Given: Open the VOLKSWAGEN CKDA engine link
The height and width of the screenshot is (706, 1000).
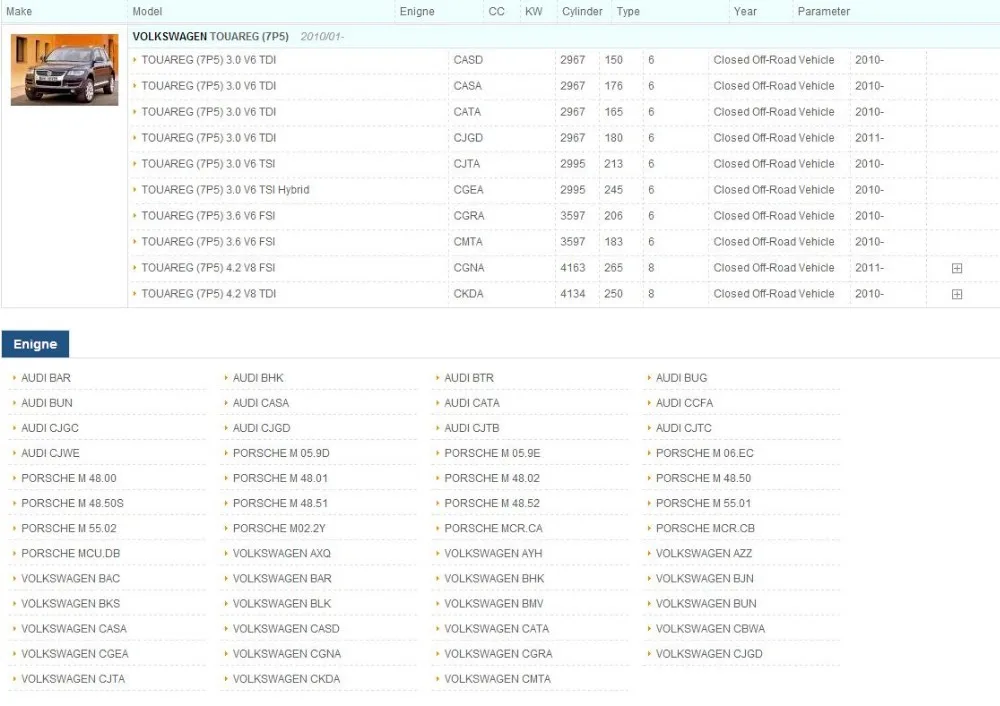Looking at the screenshot, I should pos(286,679).
